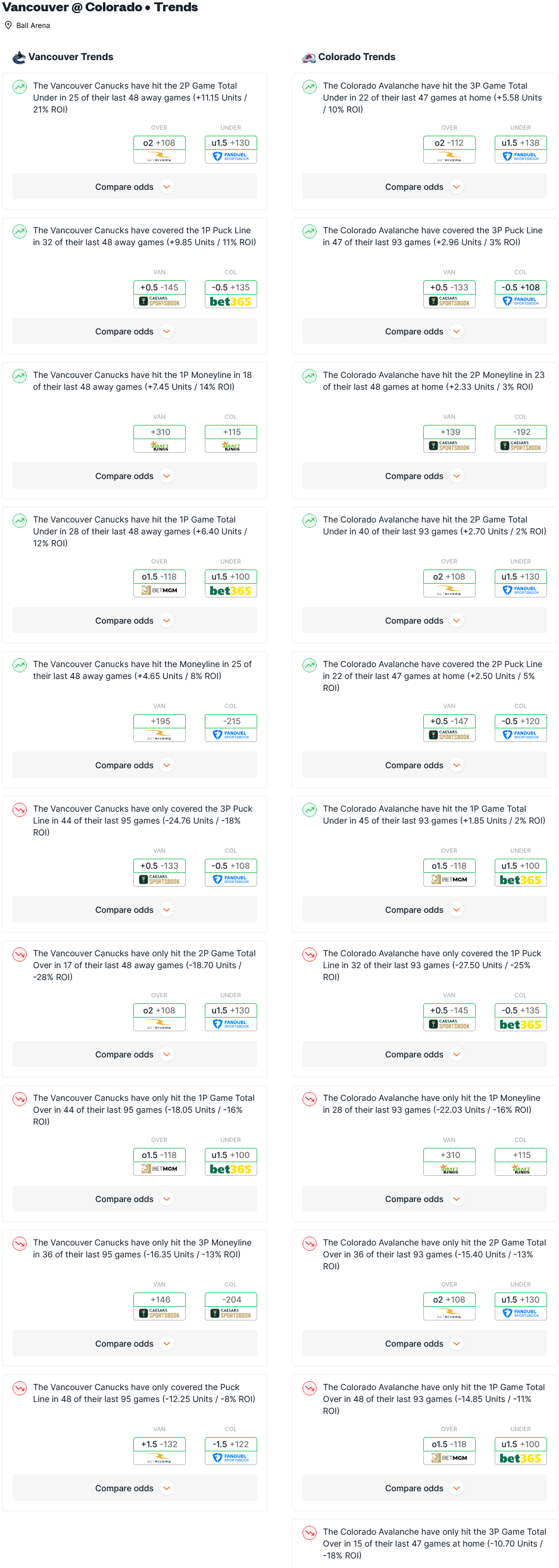Click the Colorado Avalanche logo beside Colorado Trends
Image resolution: width=559 pixels, height=1568 pixels.
click(309, 57)
